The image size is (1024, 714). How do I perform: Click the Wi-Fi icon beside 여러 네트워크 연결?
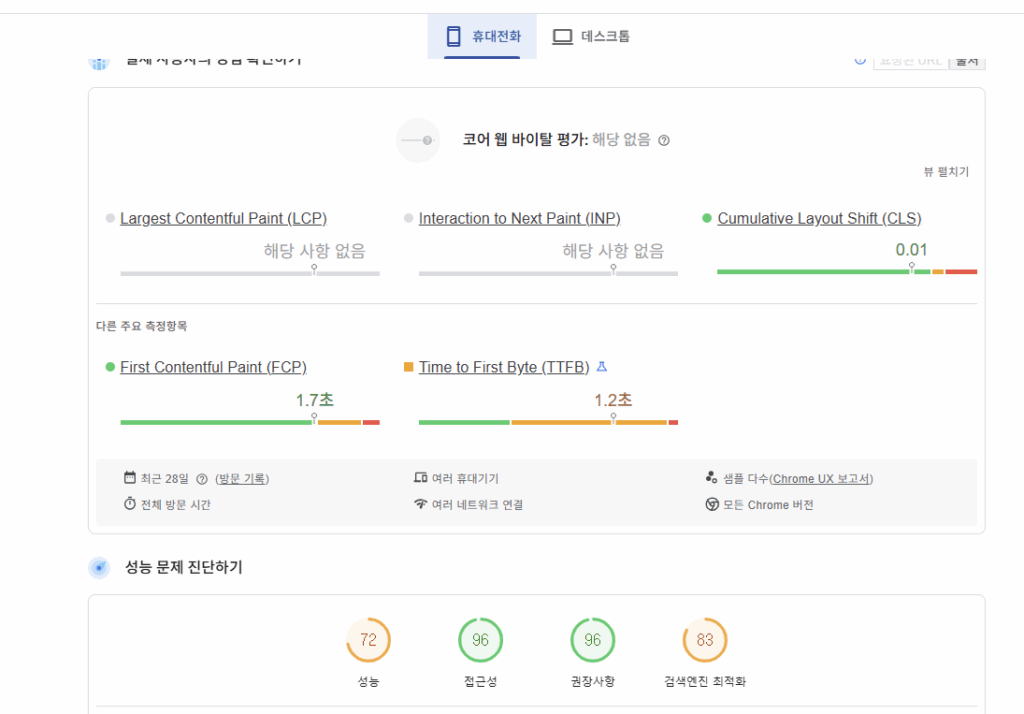(x=420, y=504)
